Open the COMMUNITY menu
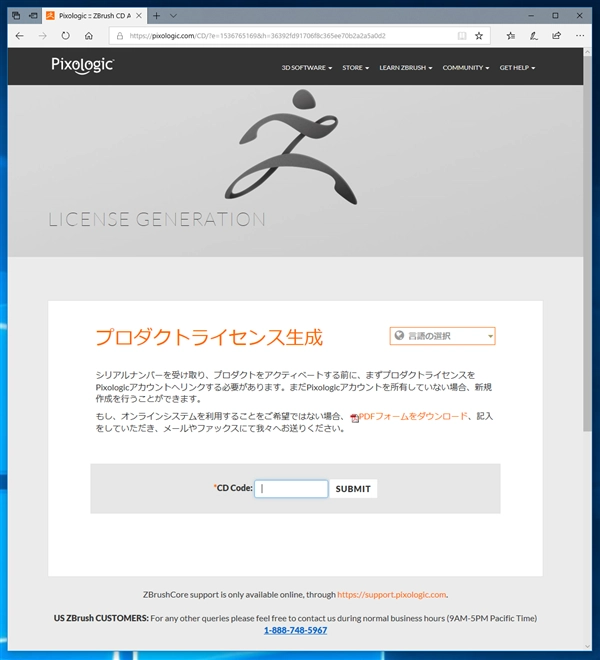Viewport: 600px width, 660px height. [x=466, y=68]
